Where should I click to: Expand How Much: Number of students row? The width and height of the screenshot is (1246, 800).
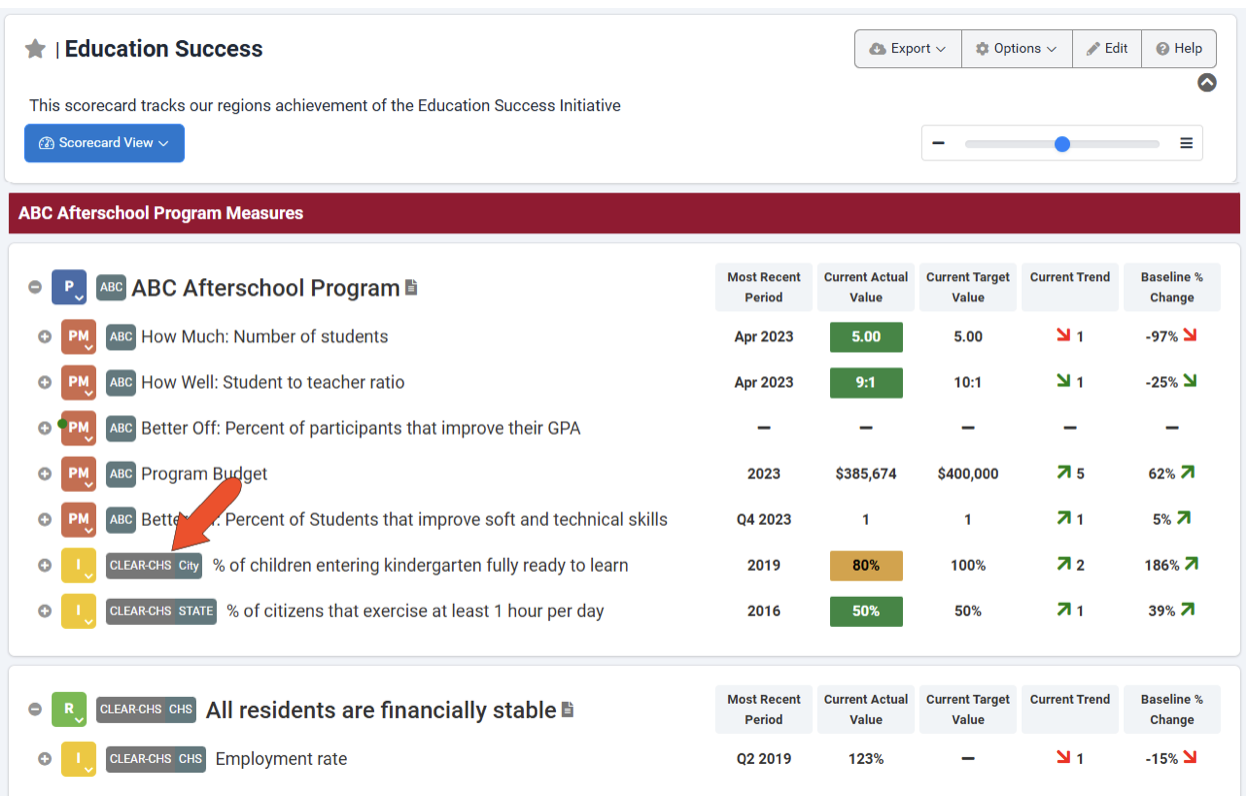(x=44, y=337)
